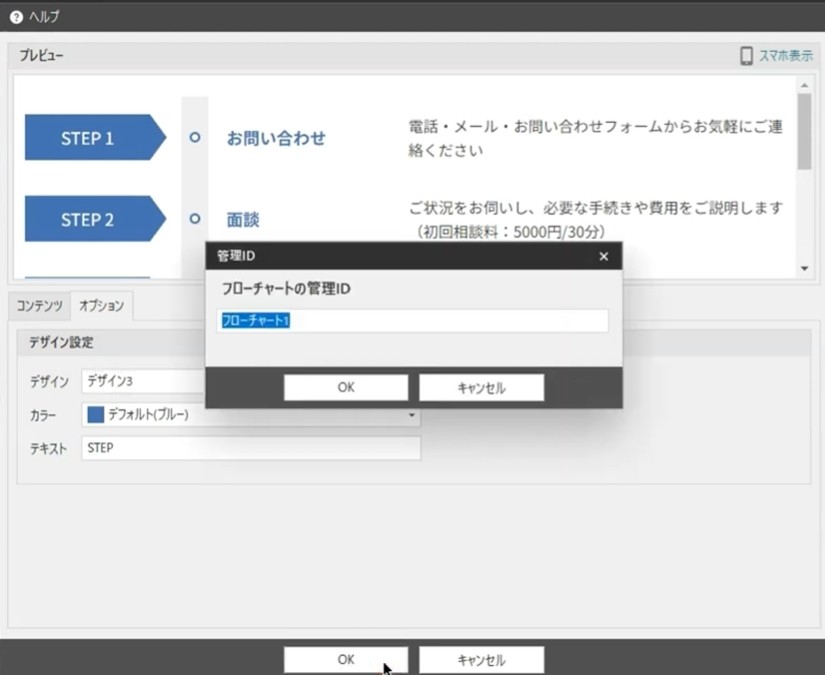Click the STEP 1 arrow badge in preview

tap(95, 137)
